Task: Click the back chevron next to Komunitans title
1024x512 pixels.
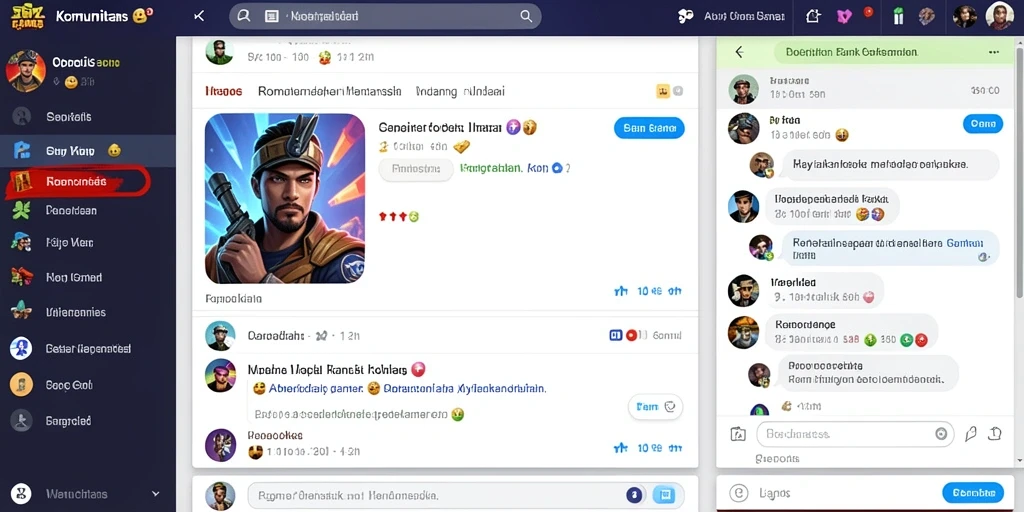Action: tap(200, 16)
